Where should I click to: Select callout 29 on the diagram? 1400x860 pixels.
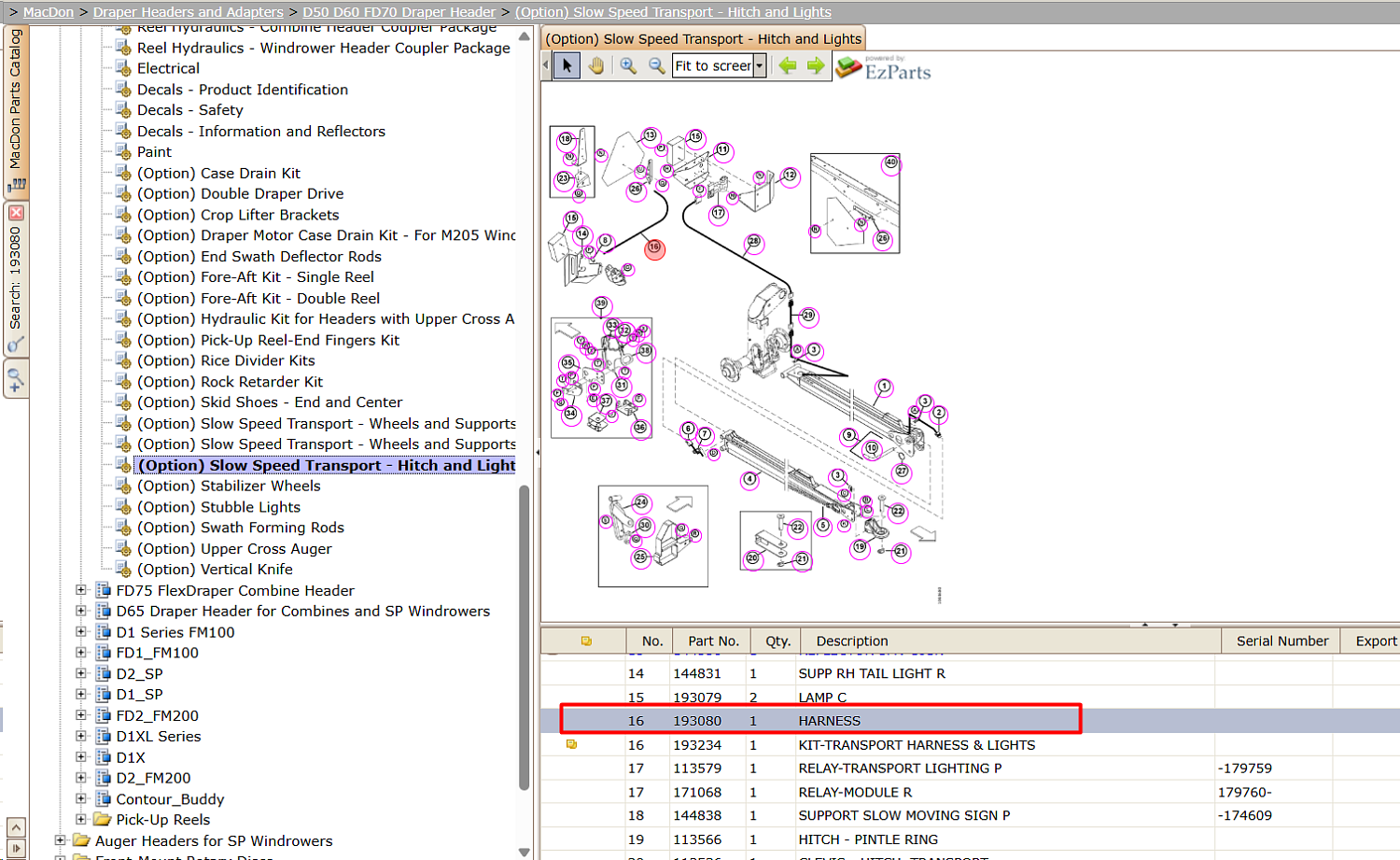[808, 316]
